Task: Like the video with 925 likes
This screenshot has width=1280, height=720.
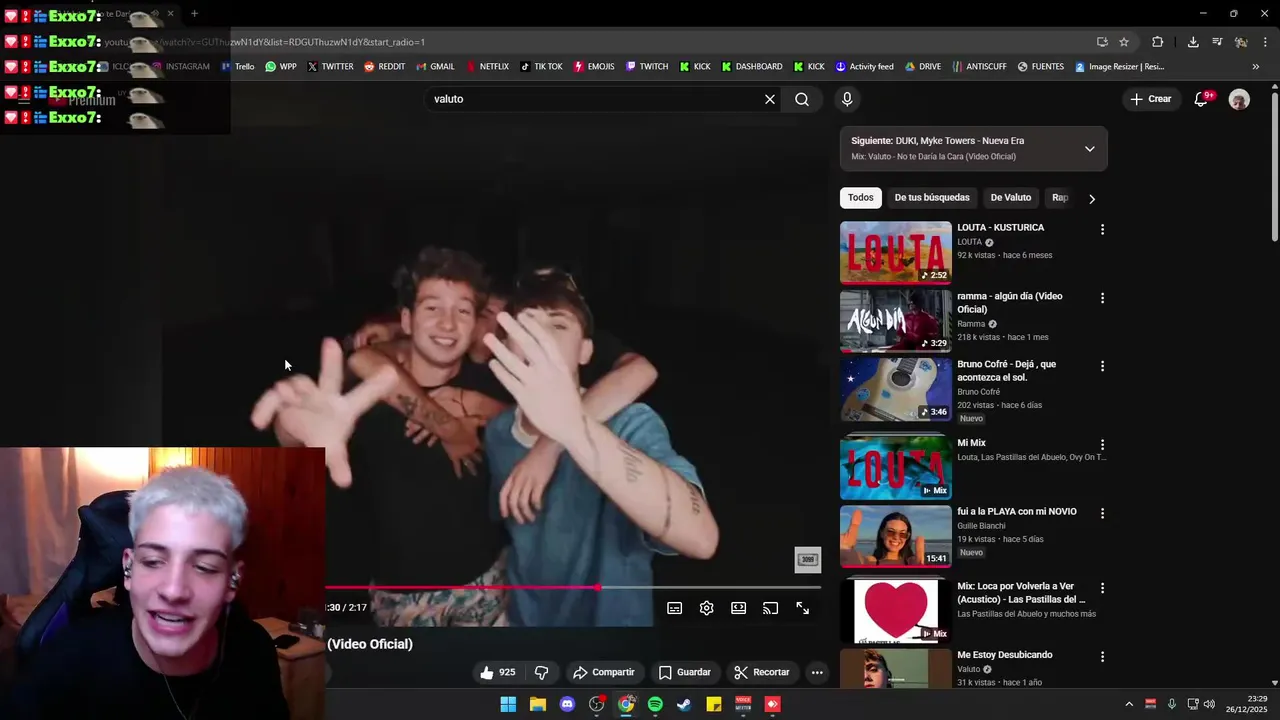Action: (x=497, y=672)
